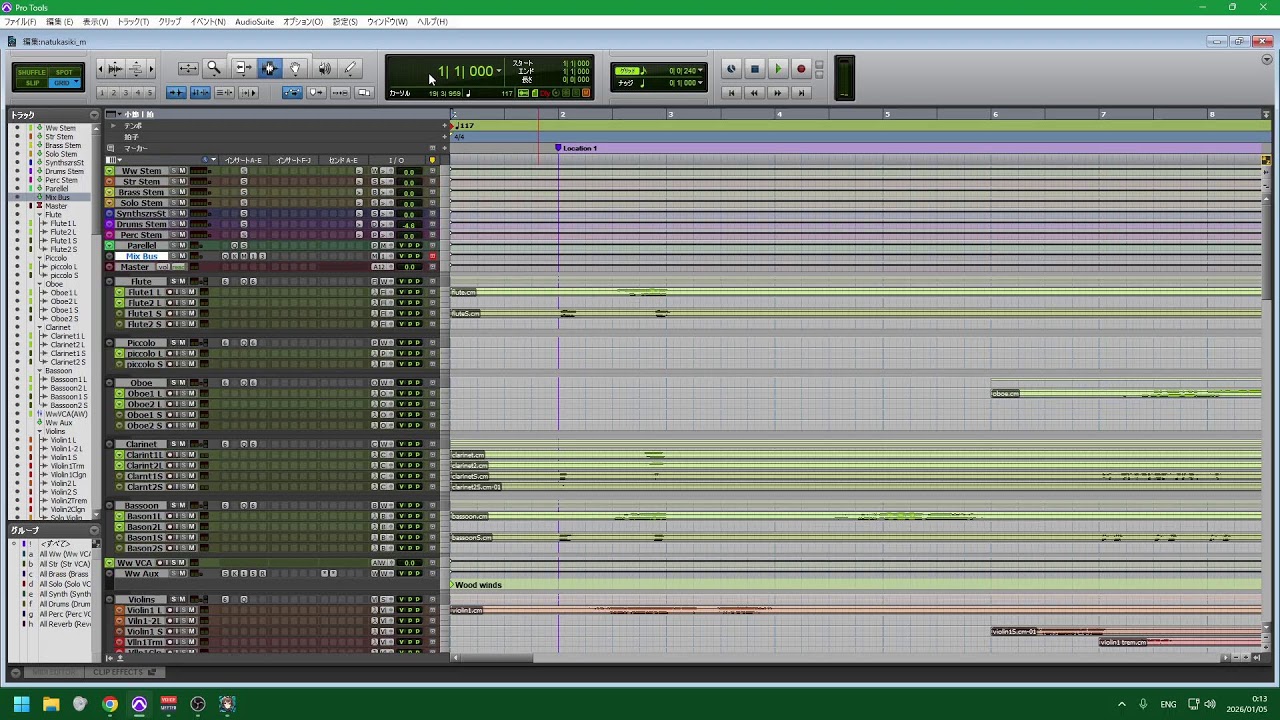Enable Shuffle edit mode
The width and height of the screenshot is (1280, 720).
click(x=32, y=72)
